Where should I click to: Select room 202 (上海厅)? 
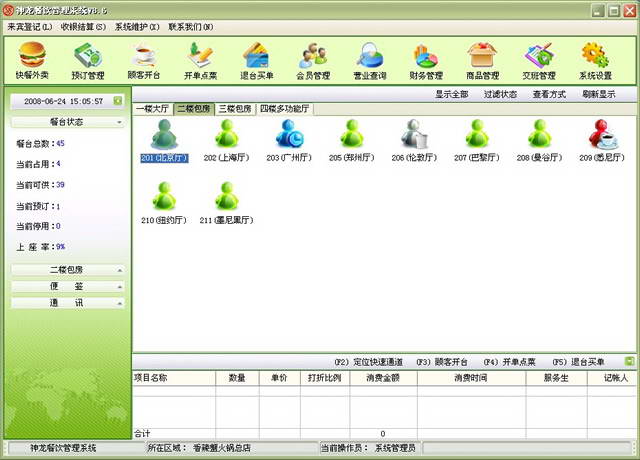227,141
